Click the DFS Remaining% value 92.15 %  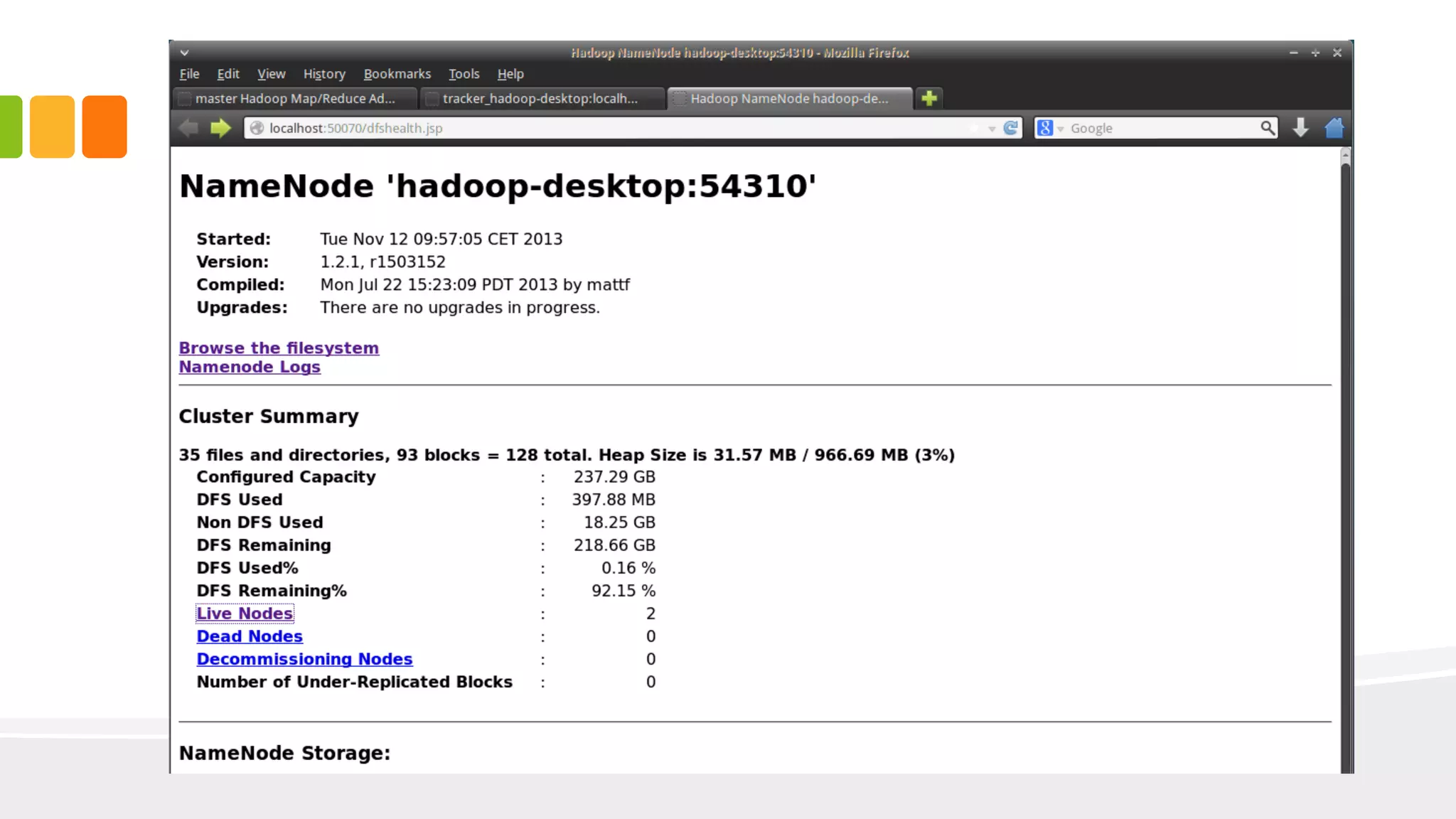click(623, 591)
